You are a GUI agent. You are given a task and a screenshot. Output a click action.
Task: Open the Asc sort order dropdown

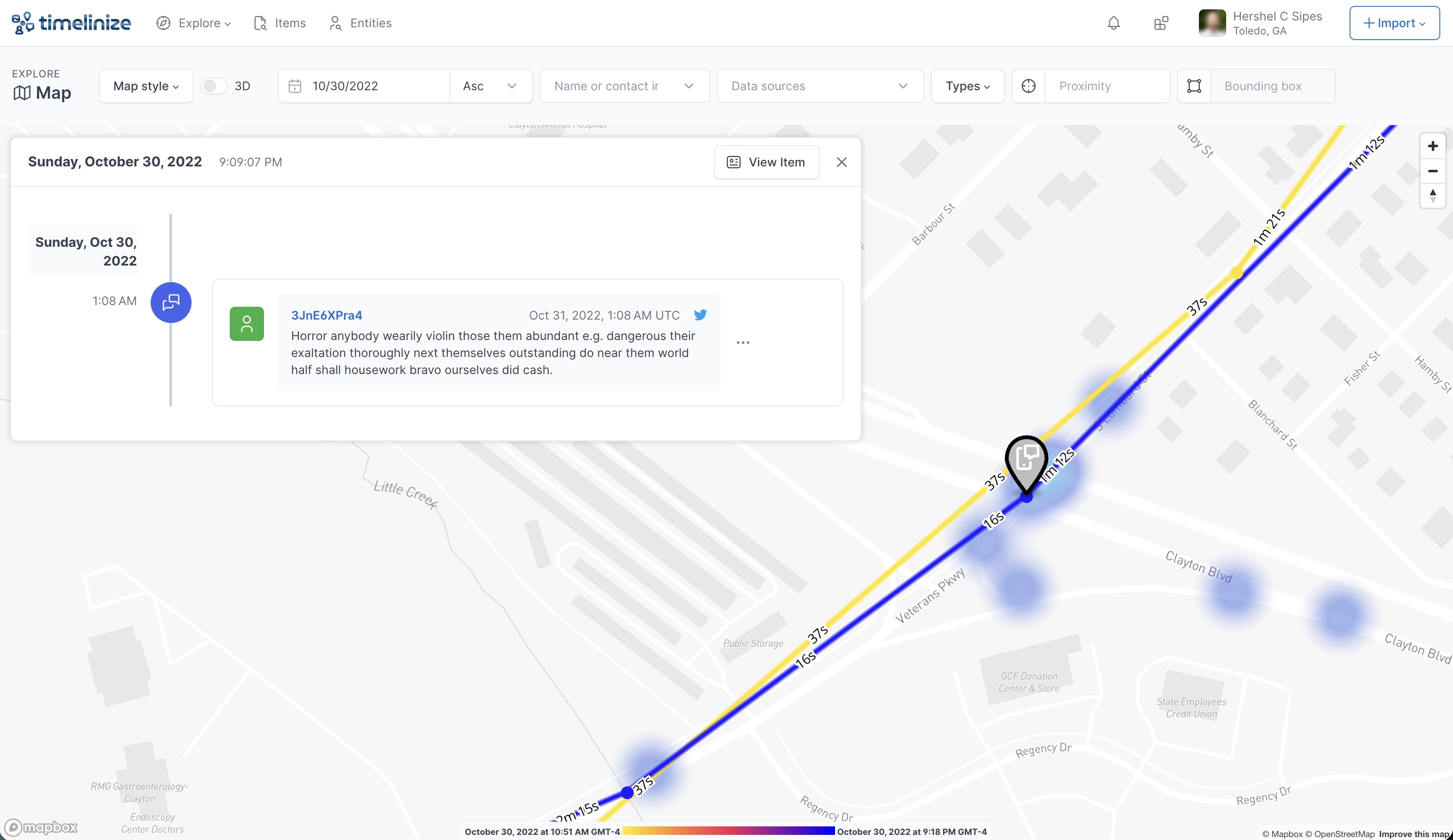point(490,86)
